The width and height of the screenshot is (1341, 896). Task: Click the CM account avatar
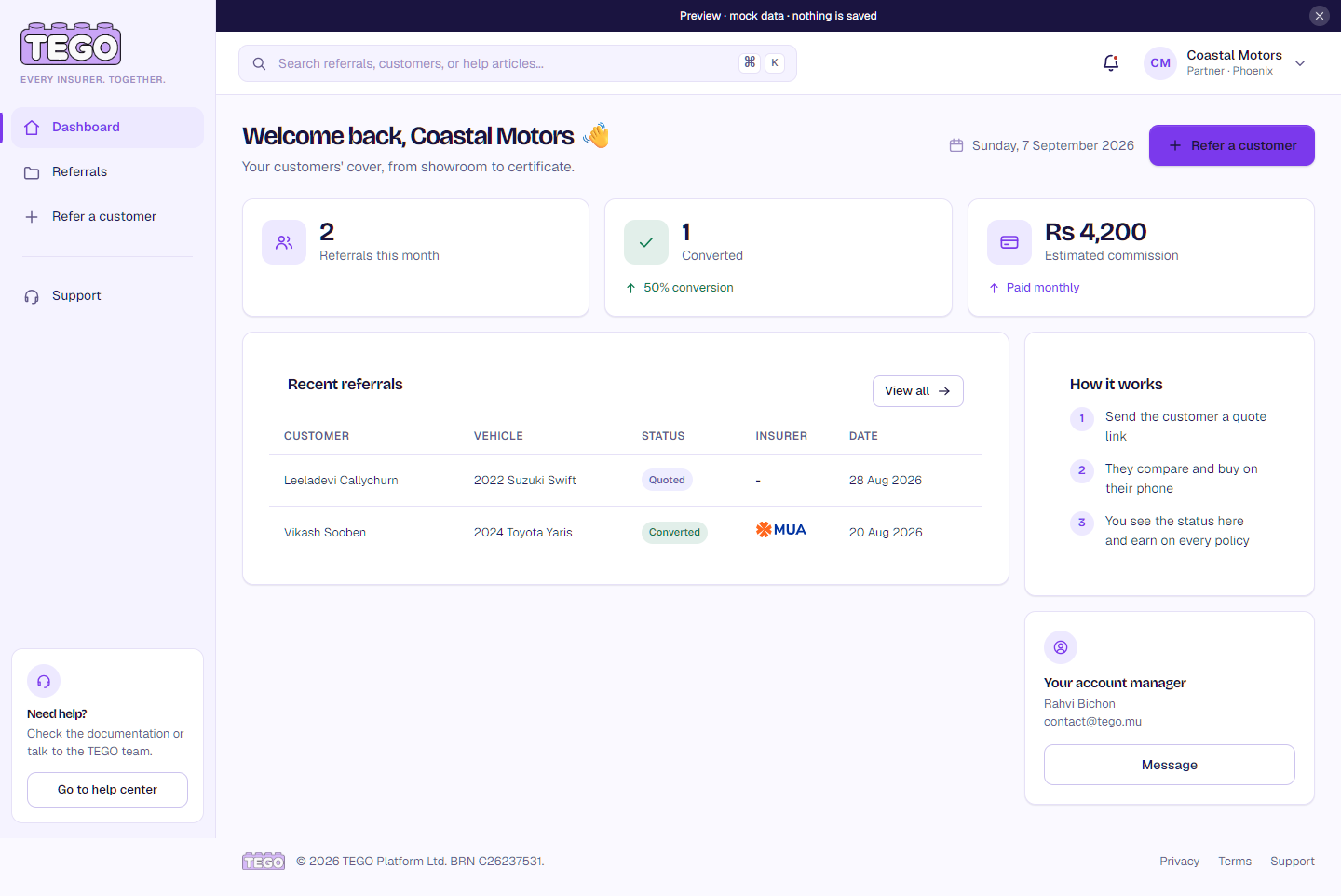[1160, 63]
